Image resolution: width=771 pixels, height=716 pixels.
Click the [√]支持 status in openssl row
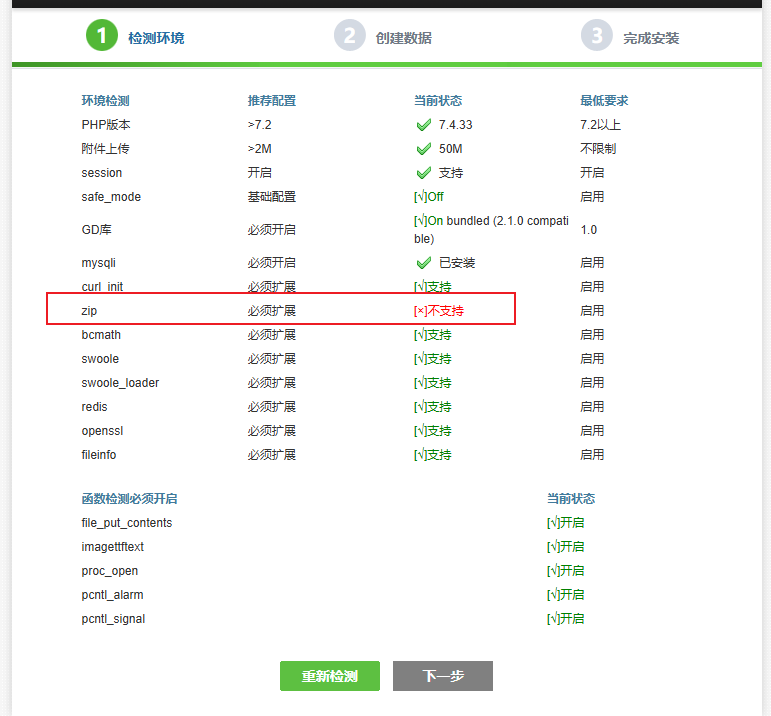[433, 431]
